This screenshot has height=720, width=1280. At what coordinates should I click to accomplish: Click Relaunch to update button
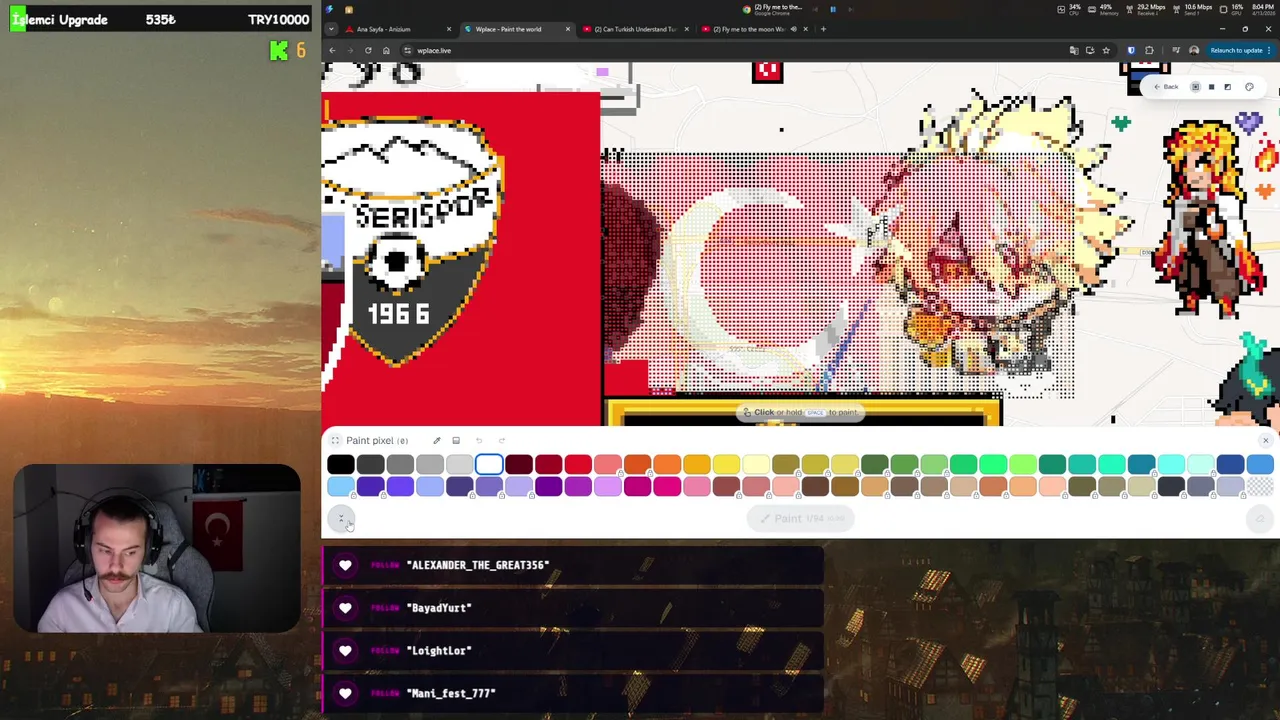coord(1241,50)
